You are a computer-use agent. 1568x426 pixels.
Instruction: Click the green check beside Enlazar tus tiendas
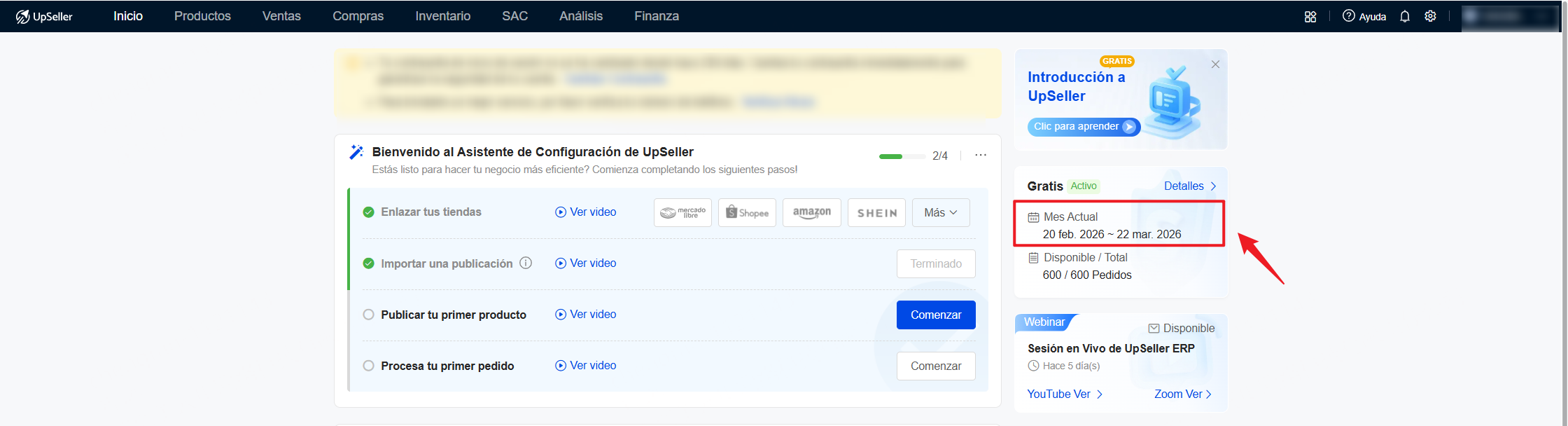pyautogui.click(x=368, y=212)
